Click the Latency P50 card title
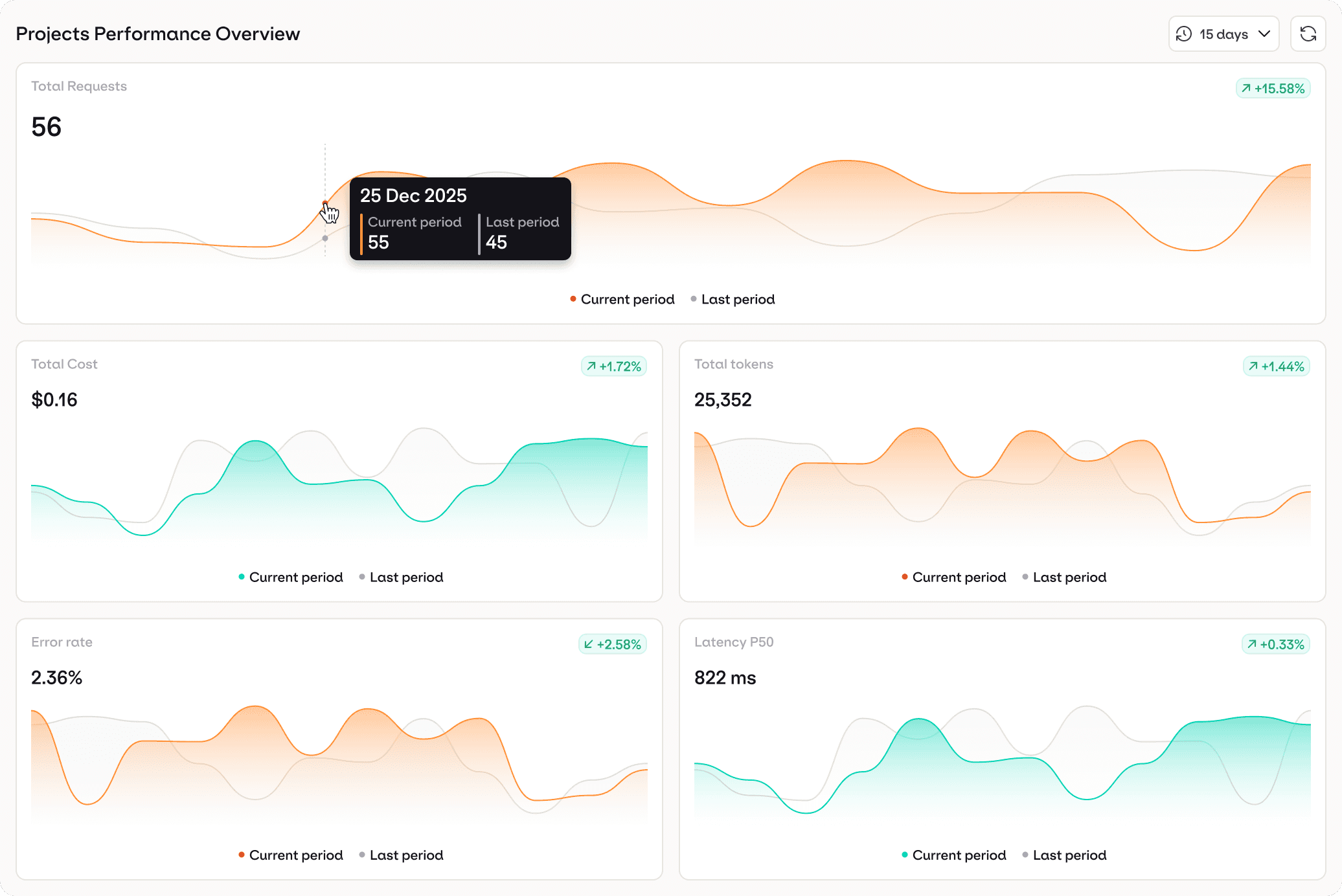Viewport: 1342px width, 896px height. (734, 642)
